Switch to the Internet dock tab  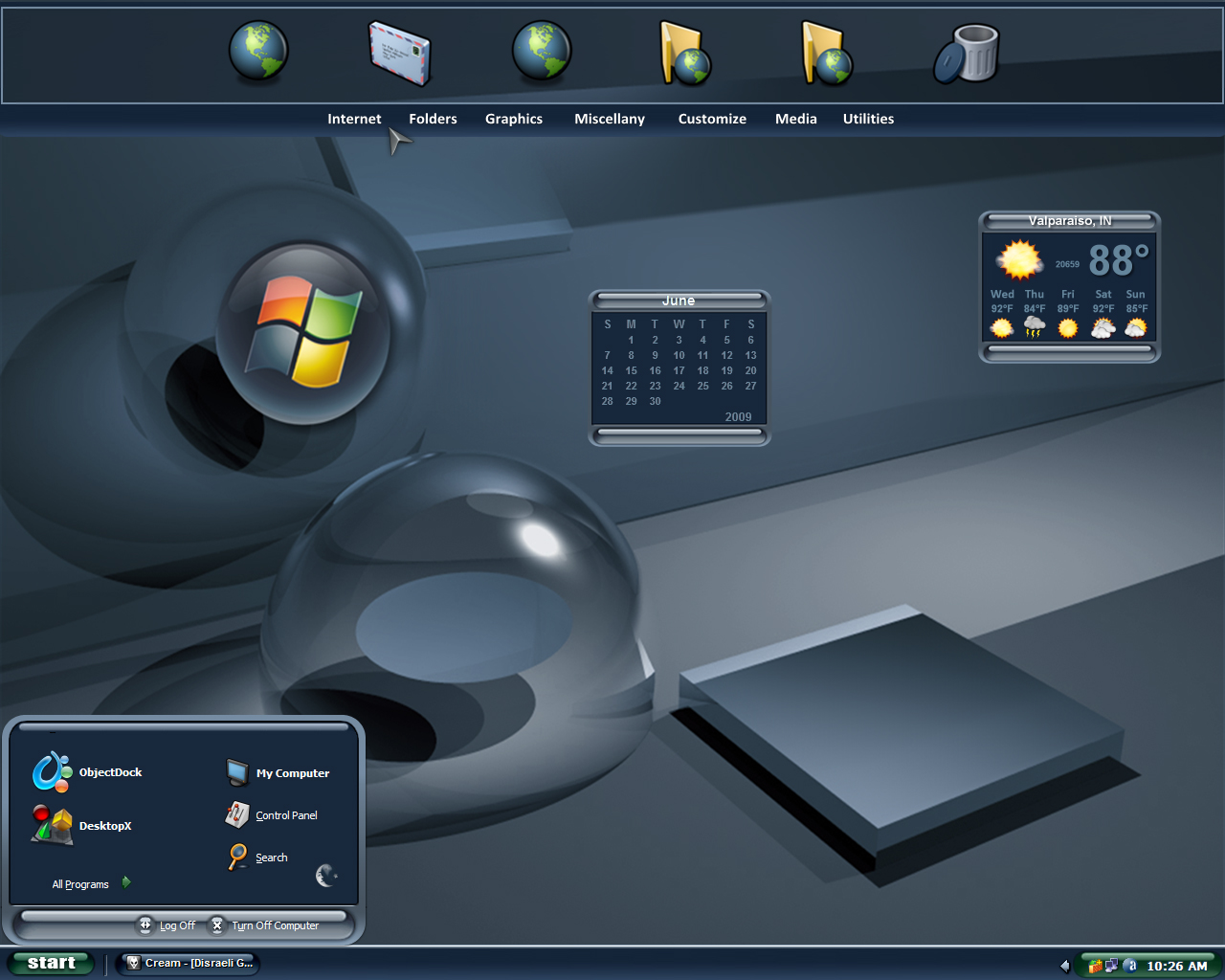point(354,119)
